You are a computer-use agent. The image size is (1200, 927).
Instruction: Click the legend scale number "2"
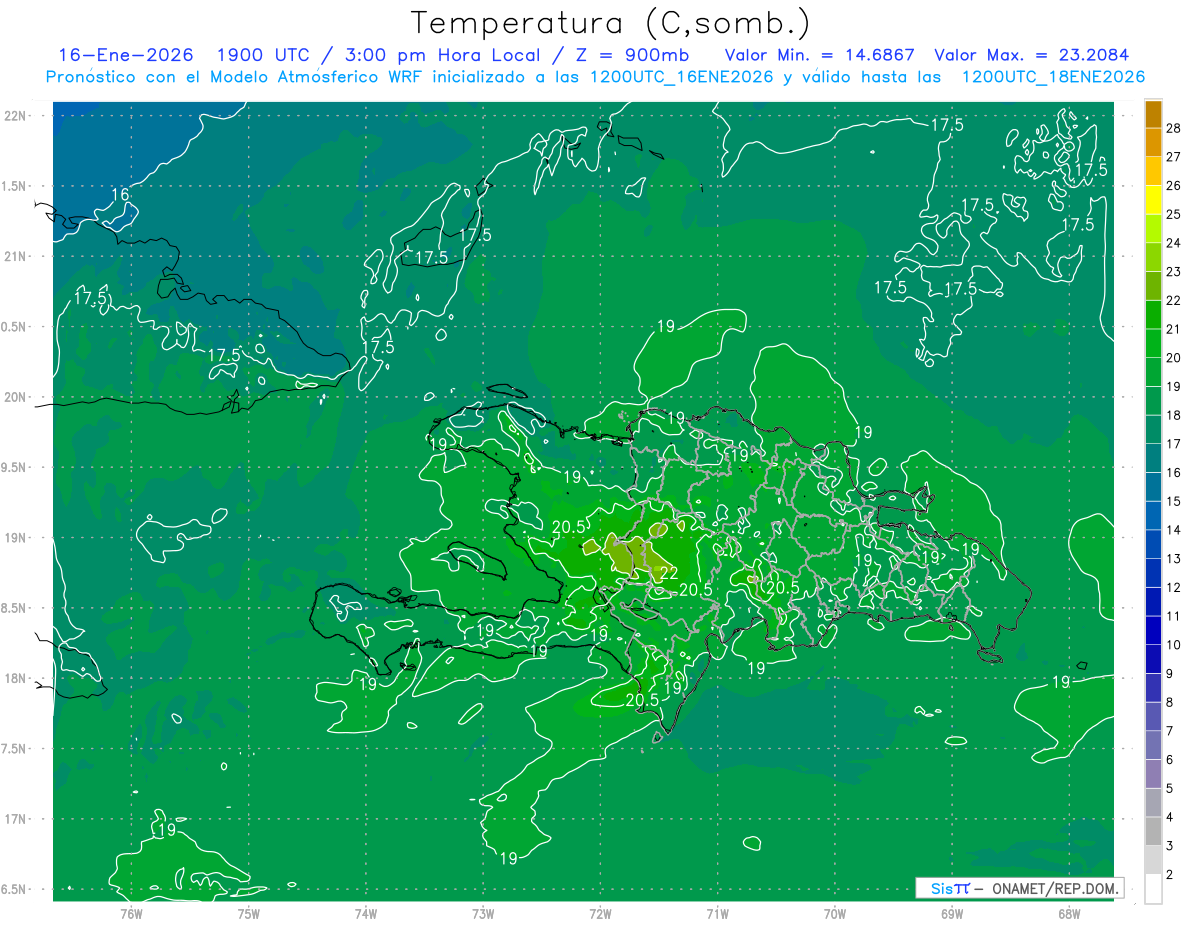point(1172,875)
